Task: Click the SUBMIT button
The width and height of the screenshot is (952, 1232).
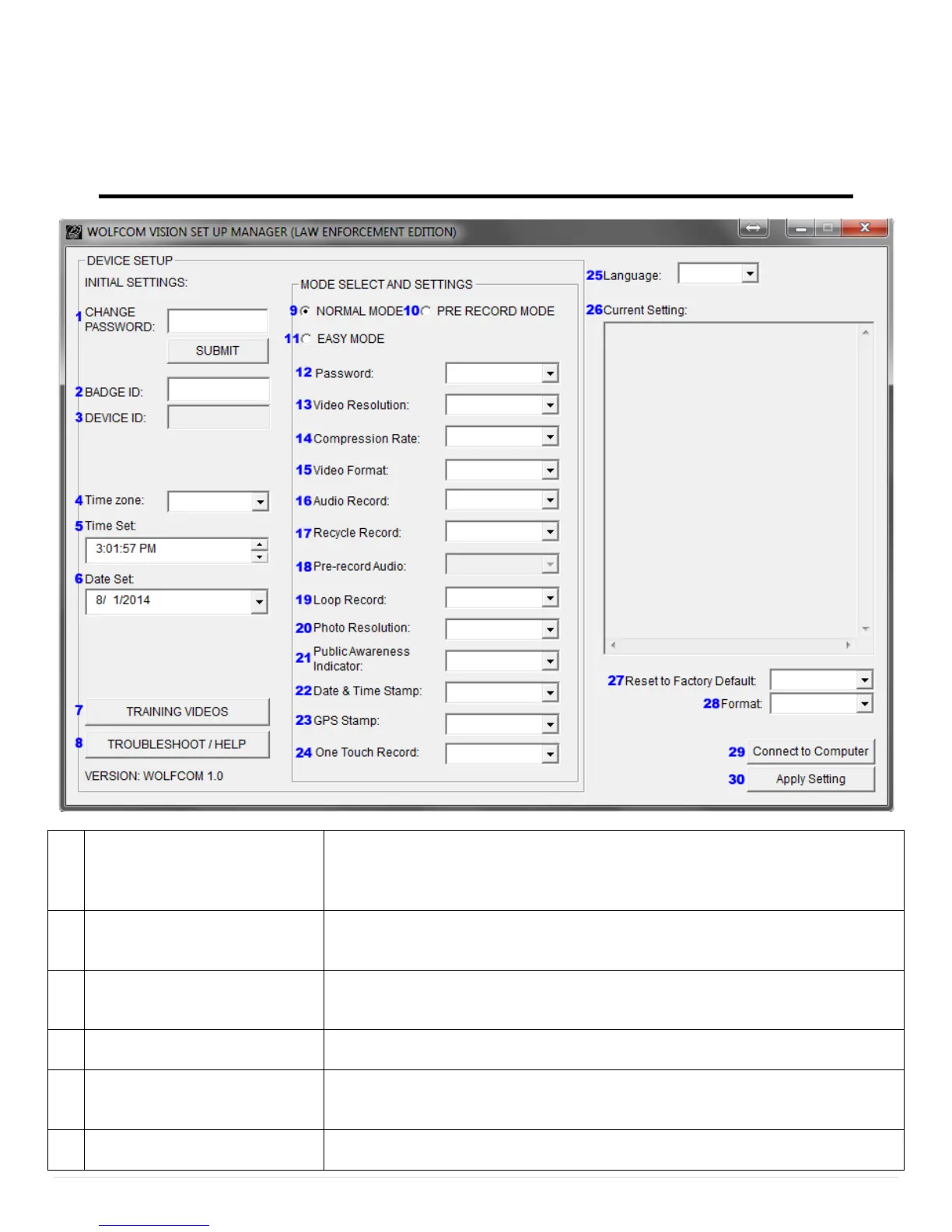Action: point(218,351)
